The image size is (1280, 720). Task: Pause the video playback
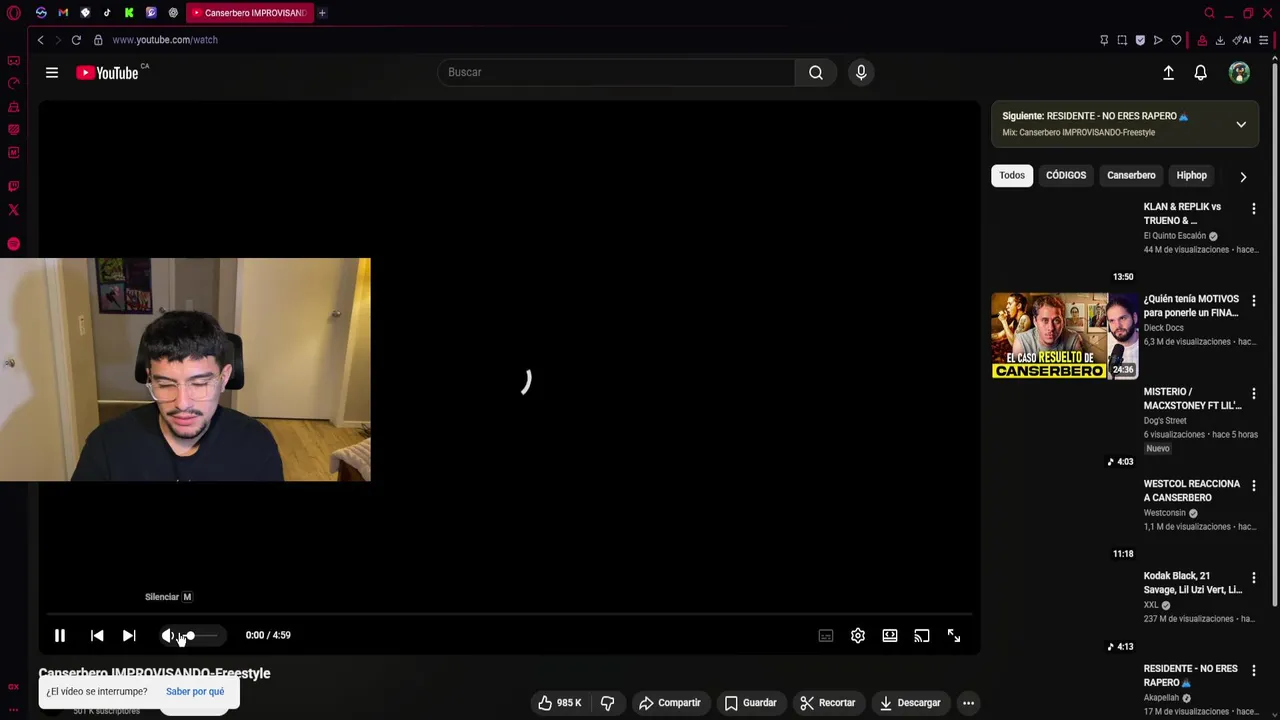pyautogui.click(x=60, y=635)
